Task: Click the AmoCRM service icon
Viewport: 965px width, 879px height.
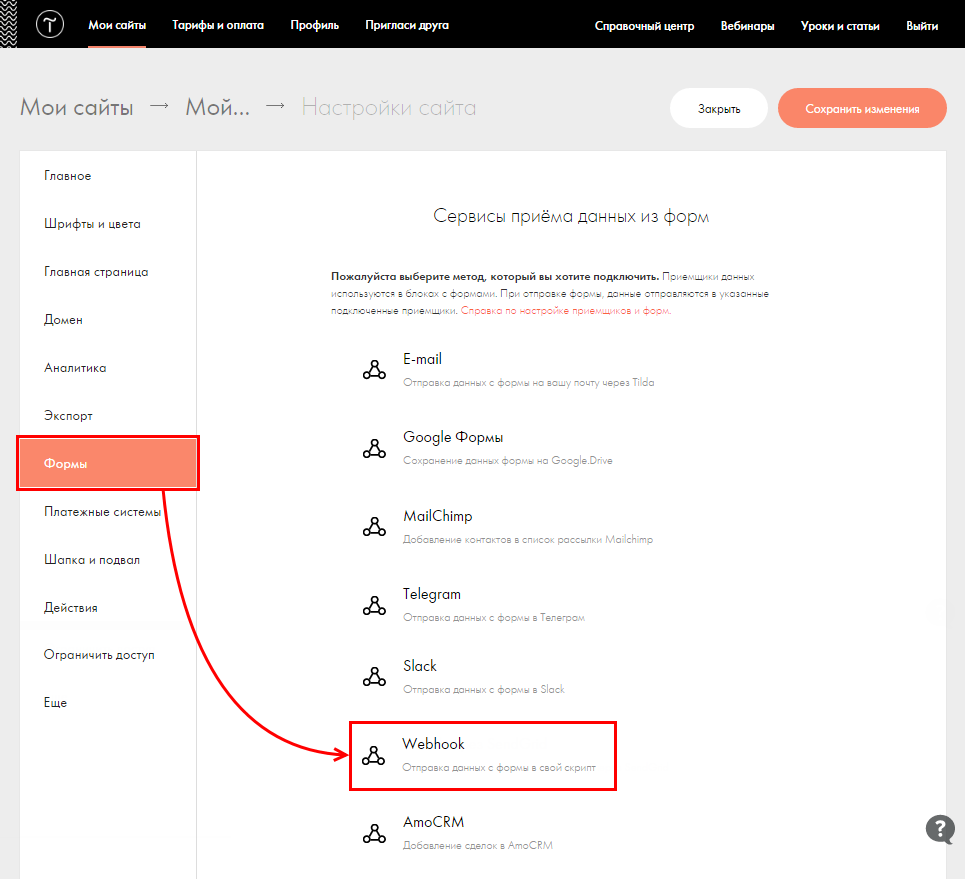Action: (373, 833)
